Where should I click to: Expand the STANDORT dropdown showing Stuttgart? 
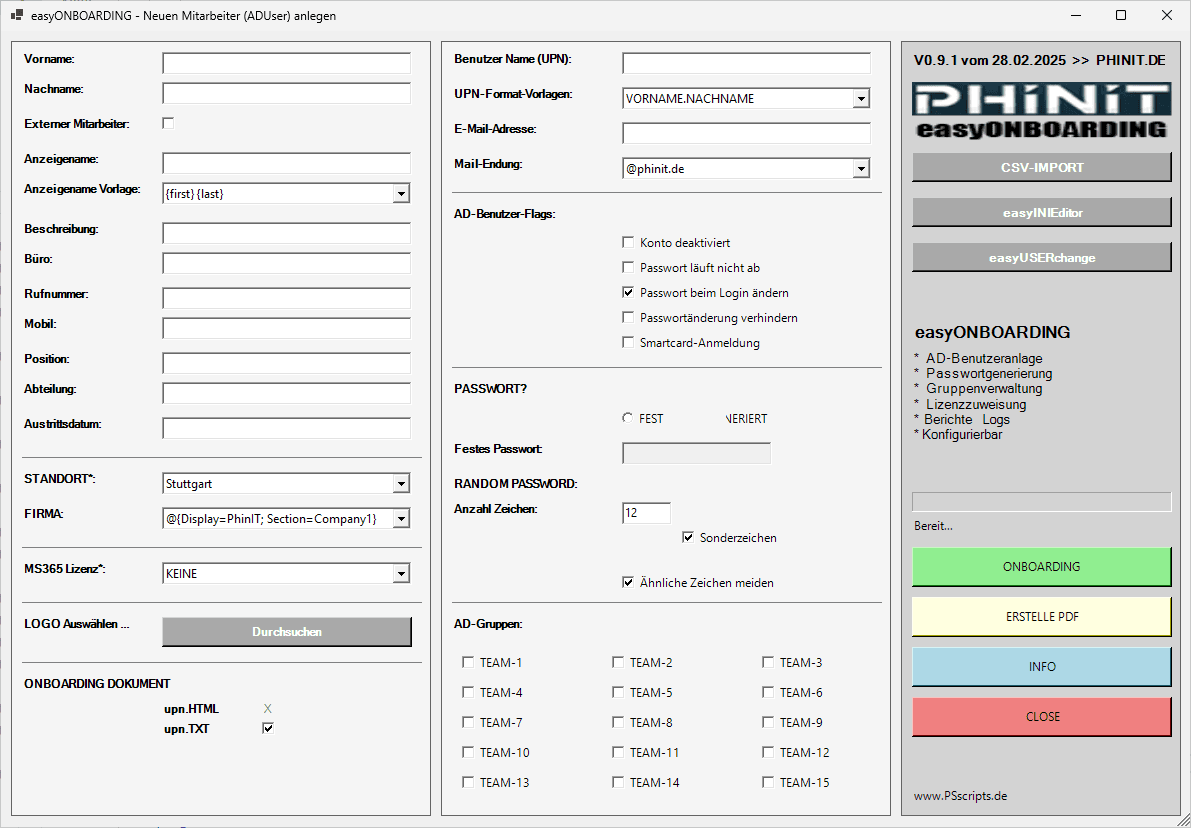tap(402, 483)
